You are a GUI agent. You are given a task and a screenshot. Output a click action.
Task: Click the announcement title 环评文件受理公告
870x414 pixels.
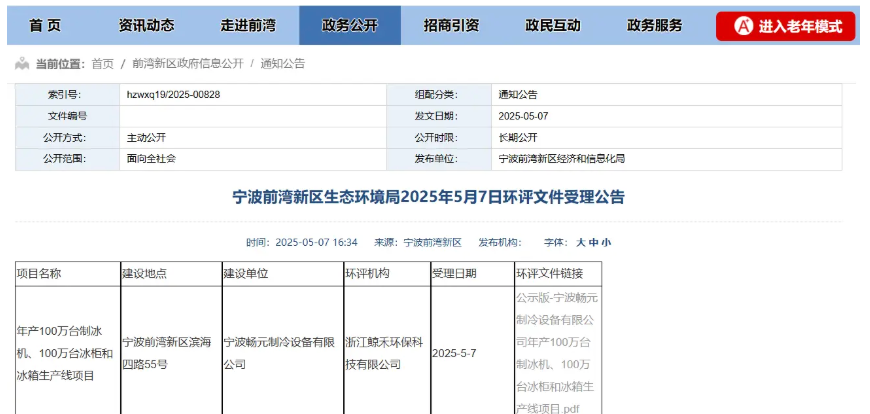pyautogui.click(x=428, y=197)
